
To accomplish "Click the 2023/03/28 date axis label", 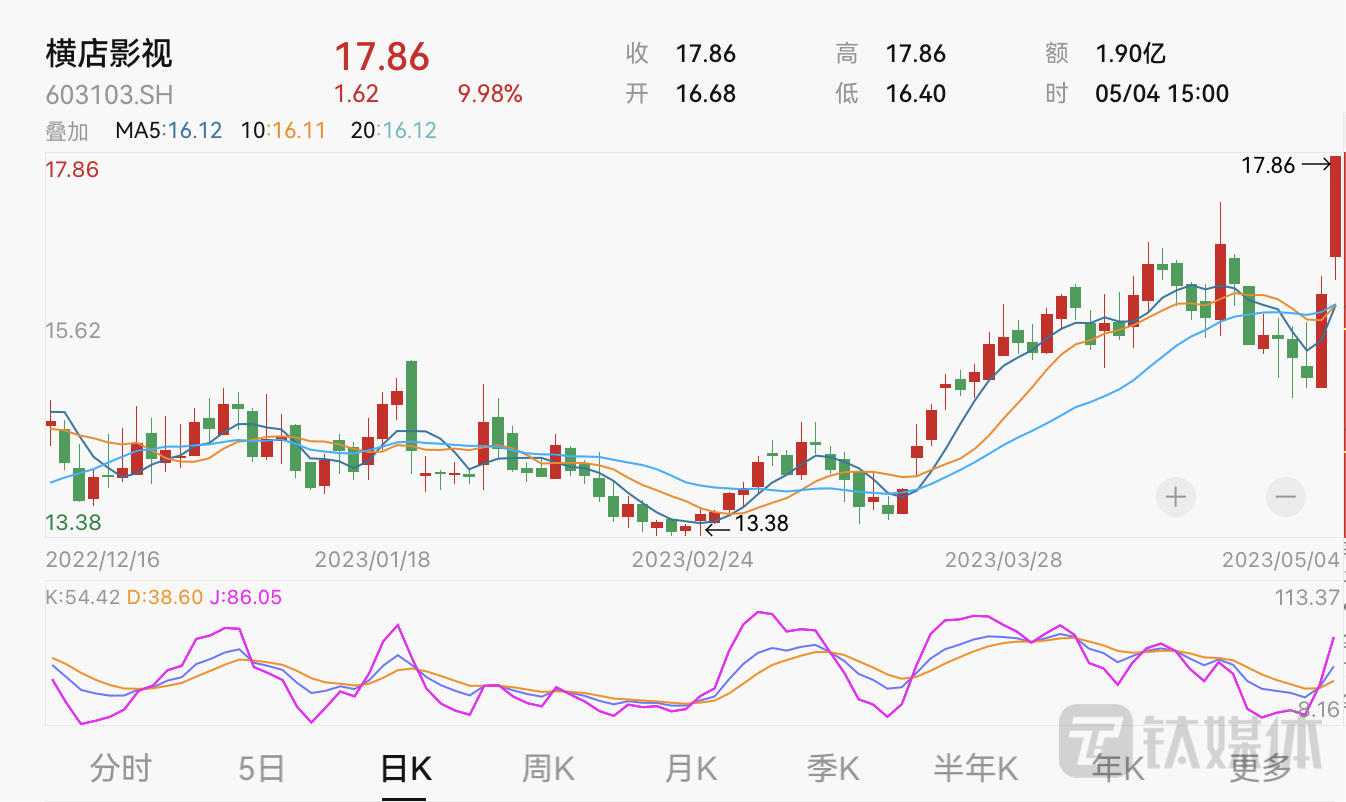I will point(1004,558).
